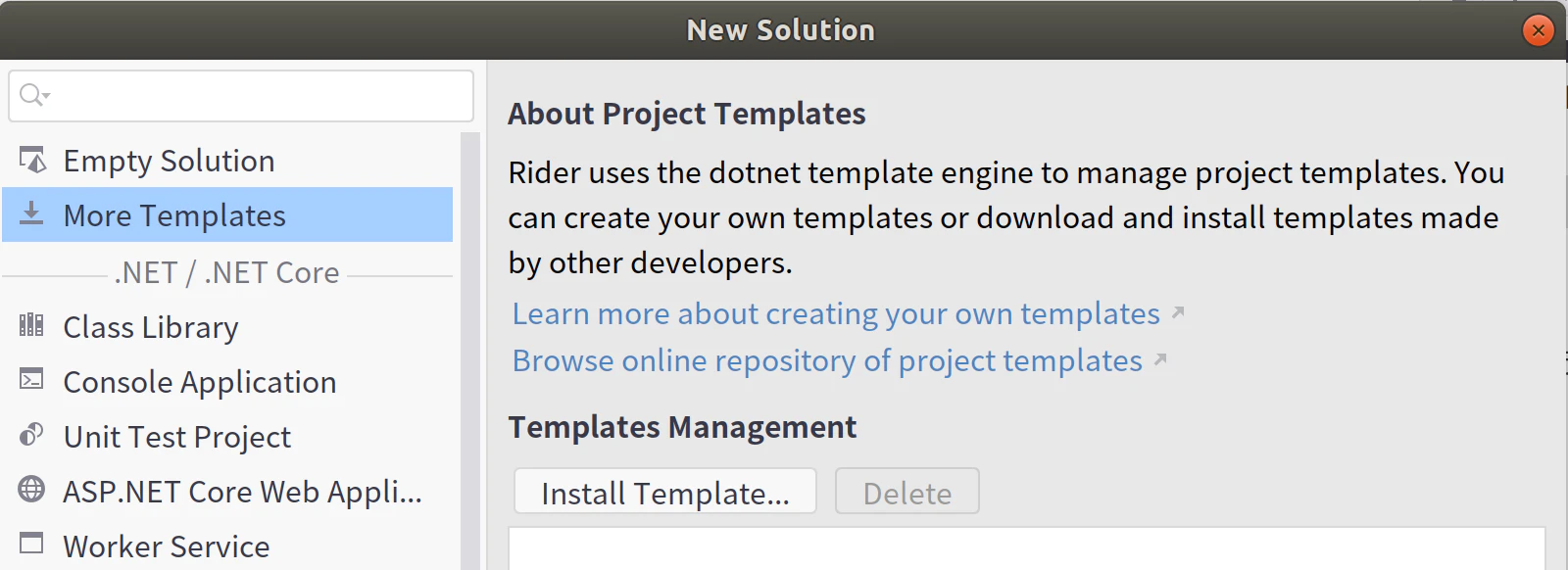
Task: Click the Unit Test Project icon
Action: point(31,434)
